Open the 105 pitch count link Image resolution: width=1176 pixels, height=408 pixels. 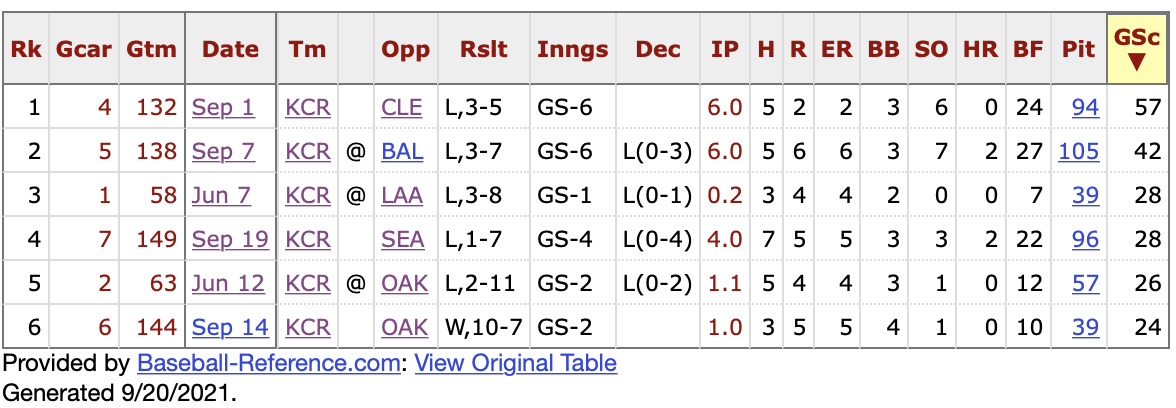point(1079,151)
